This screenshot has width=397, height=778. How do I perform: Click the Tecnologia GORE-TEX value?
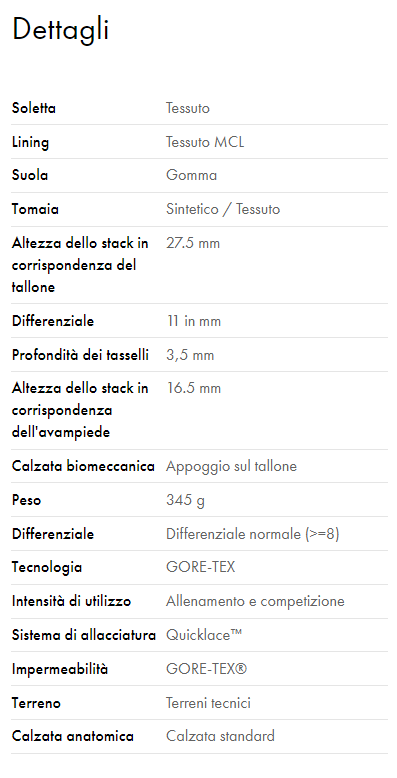tap(200, 567)
